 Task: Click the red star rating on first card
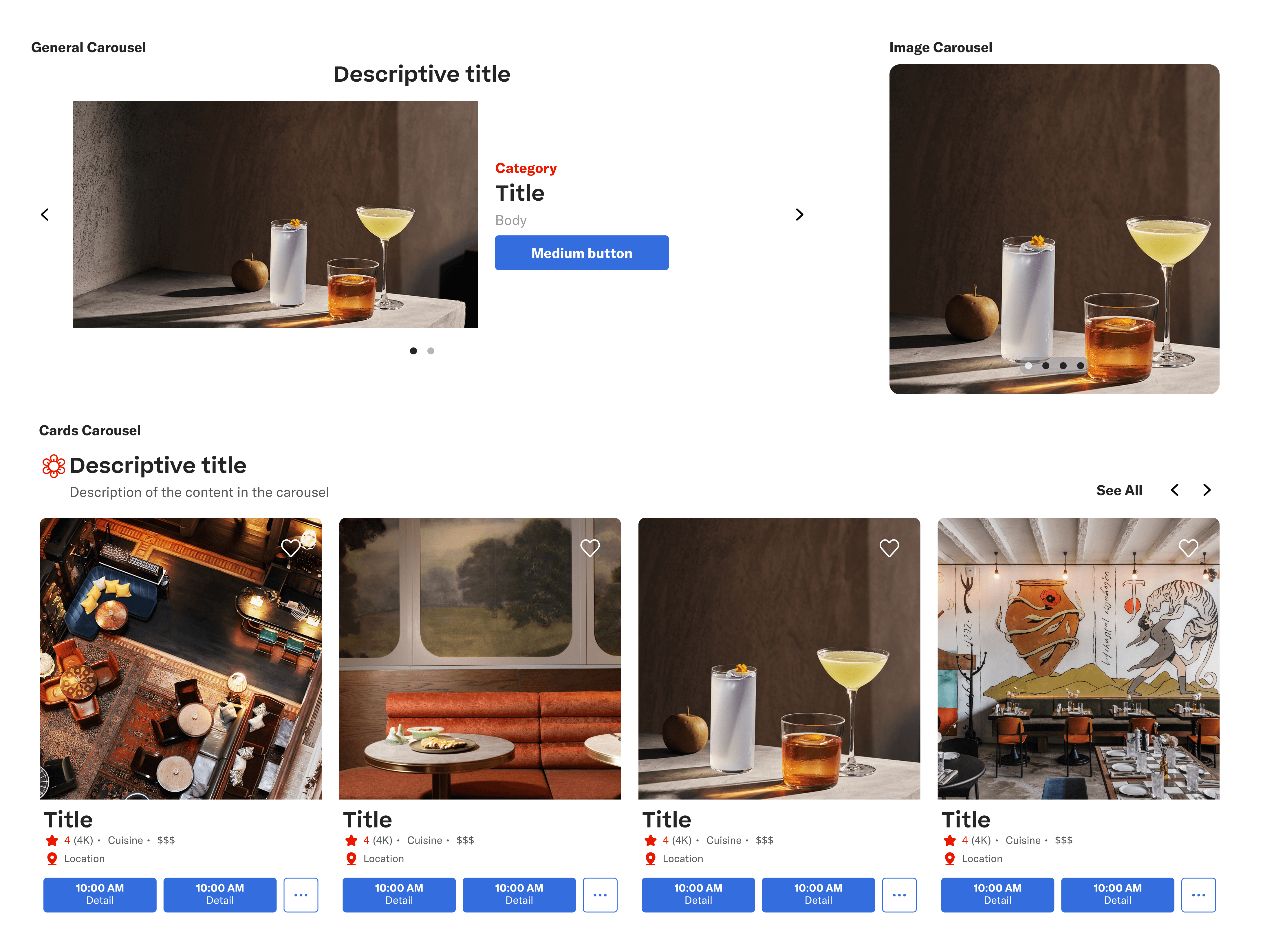click(52, 840)
